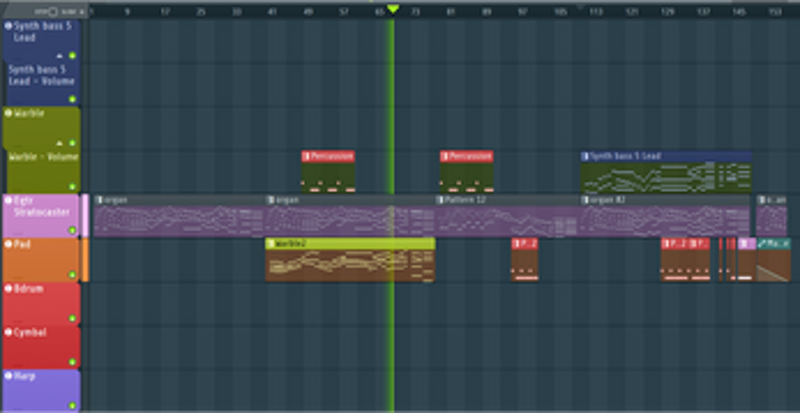Mute the Synth bass 5 Lead track
Viewport: 800px width, 413px height.
pos(72,56)
